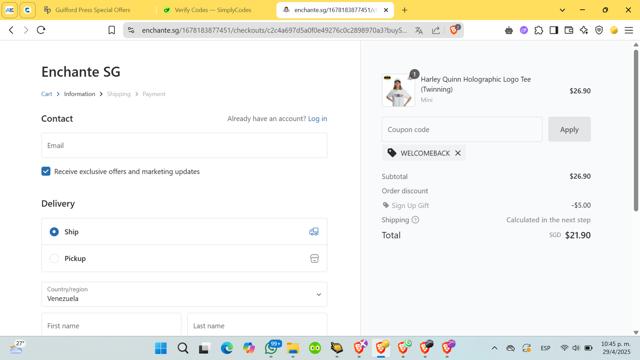Open Windows Start menu
The height and width of the screenshot is (360, 640).
tap(161, 348)
